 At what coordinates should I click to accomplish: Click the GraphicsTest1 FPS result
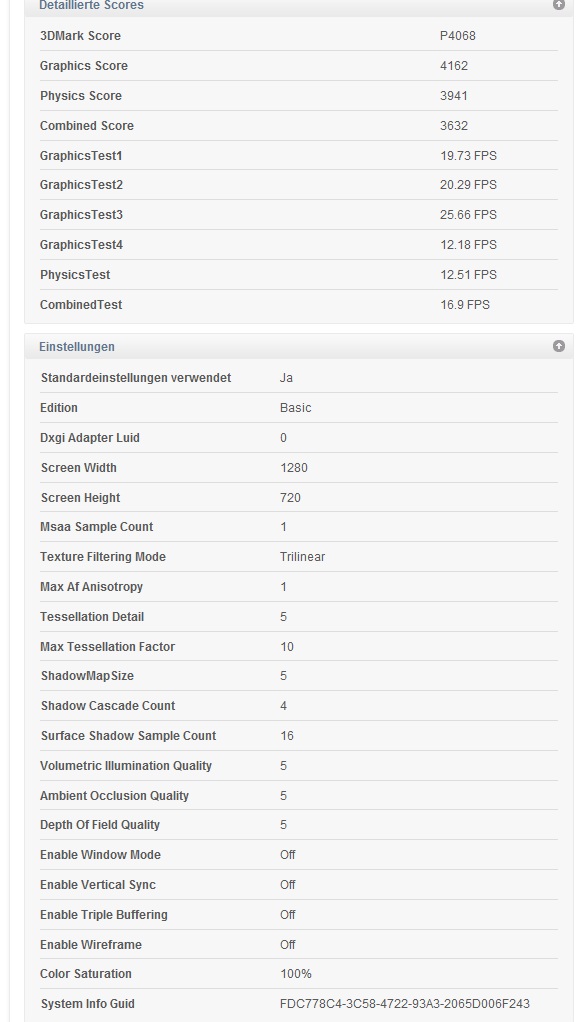468,156
